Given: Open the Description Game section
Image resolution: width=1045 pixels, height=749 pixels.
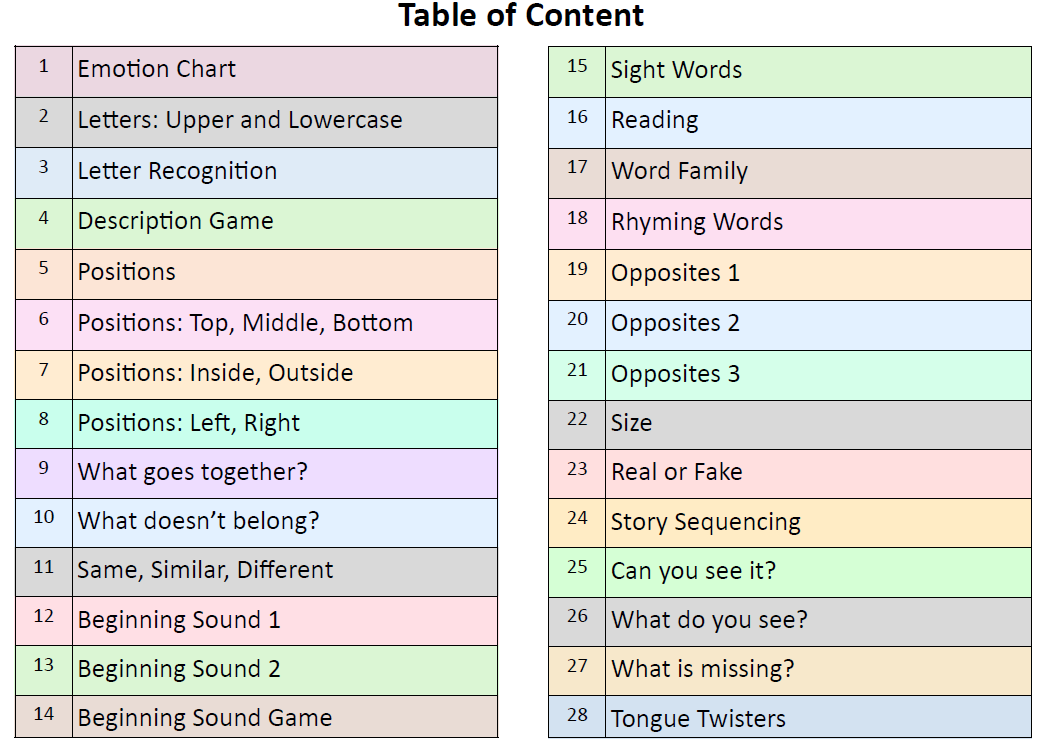Looking at the screenshot, I should point(175,222).
